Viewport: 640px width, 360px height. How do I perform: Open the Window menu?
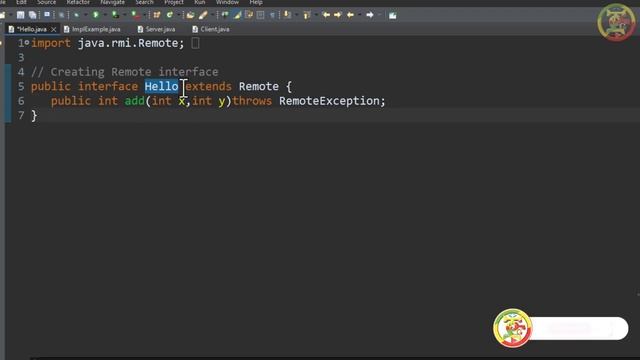coord(227,2)
